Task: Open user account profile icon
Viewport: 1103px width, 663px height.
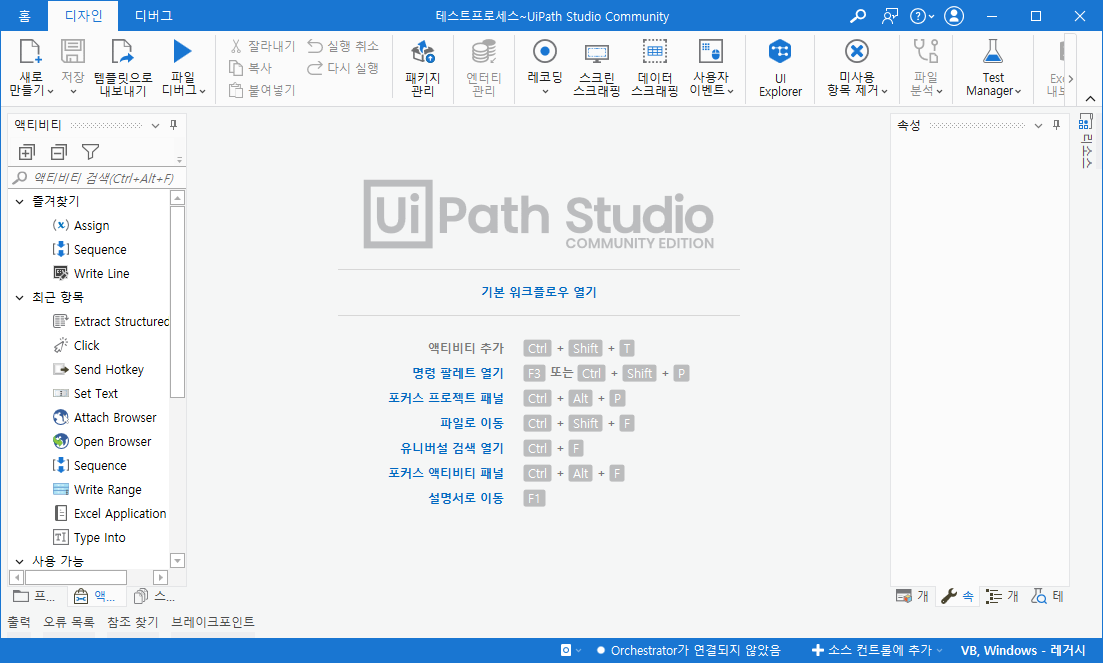Action: pyautogui.click(x=954, y=16)
